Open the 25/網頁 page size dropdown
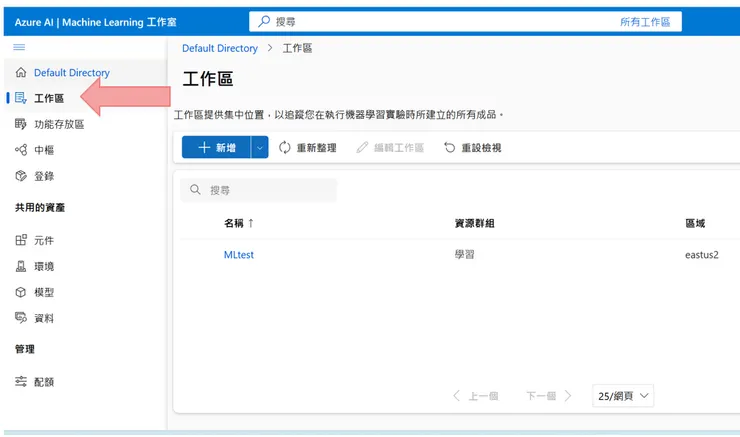 [x=623, y=395]
